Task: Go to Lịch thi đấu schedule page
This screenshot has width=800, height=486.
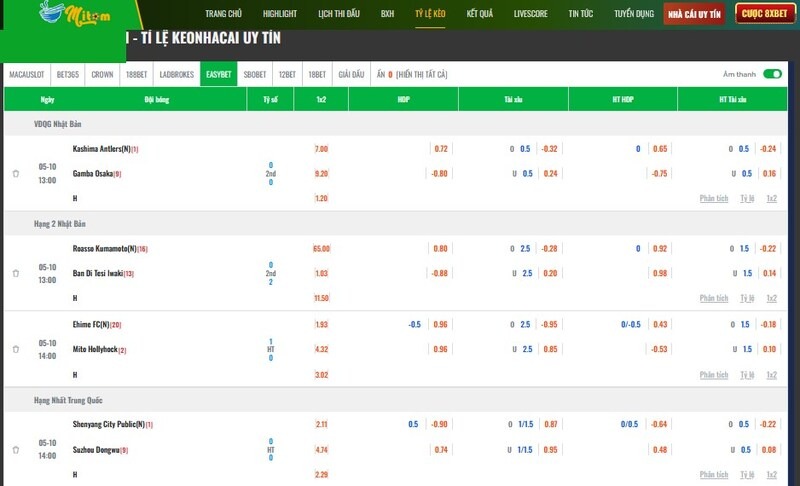Action: [x=338, y=14]
